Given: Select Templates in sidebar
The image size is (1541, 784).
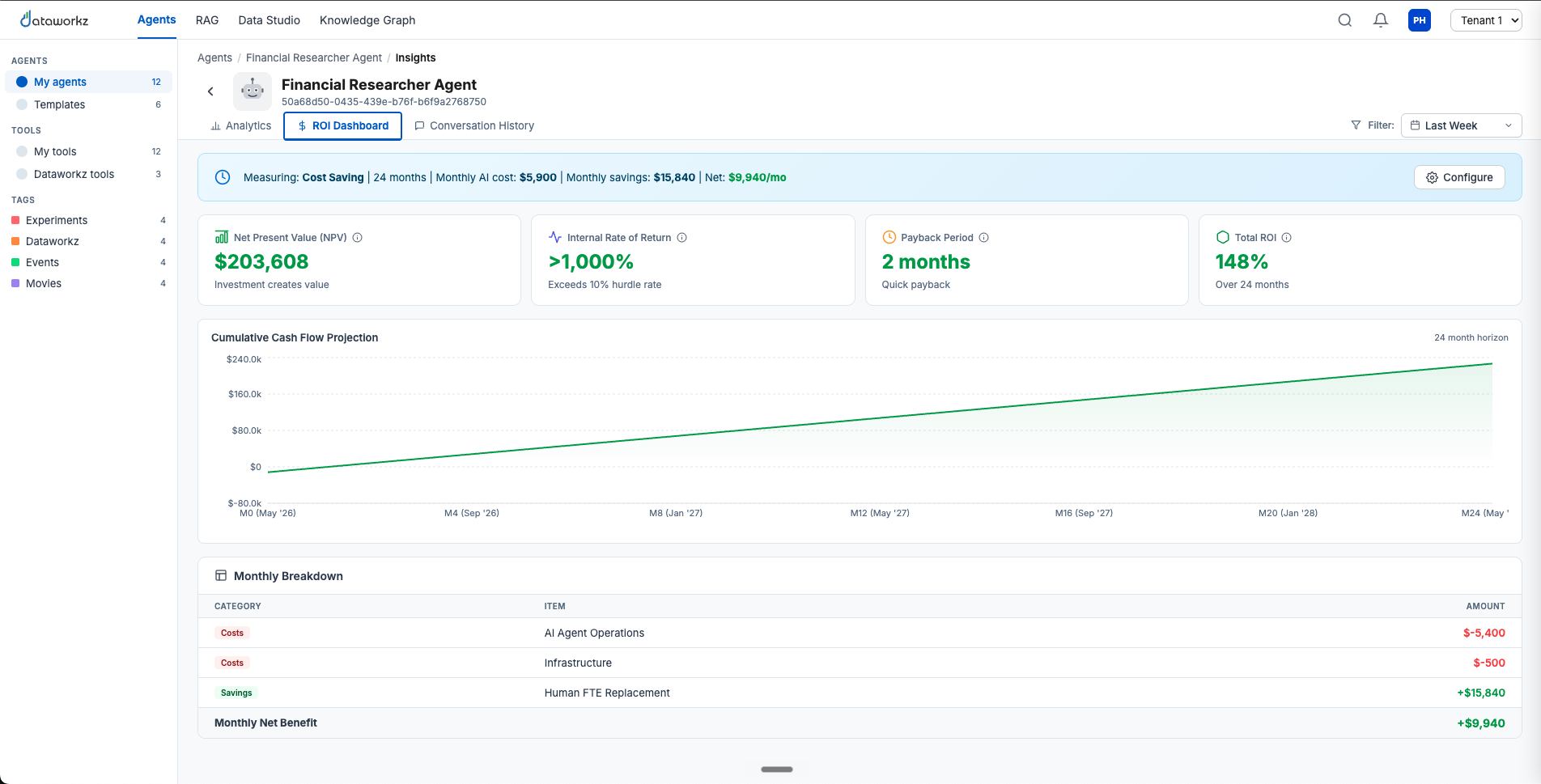Looking at the screenshot, I should [88, 104].
